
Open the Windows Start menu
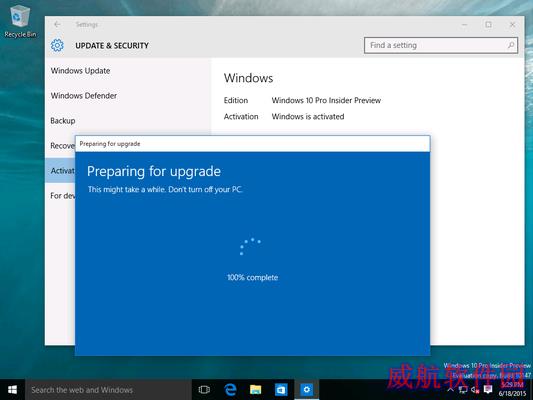click(x=12, y=390)
